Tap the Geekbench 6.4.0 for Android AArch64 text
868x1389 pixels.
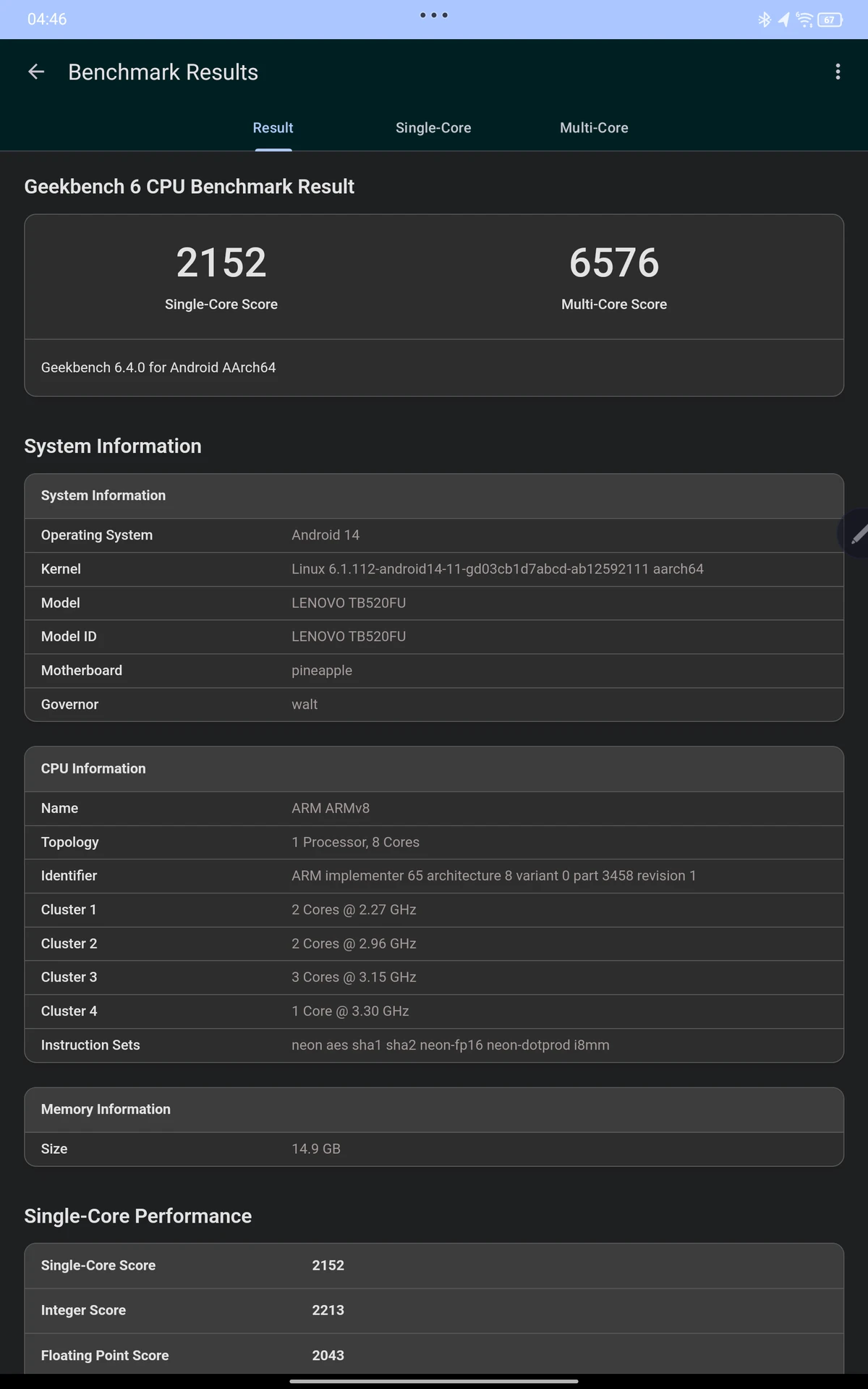(158, 368)
